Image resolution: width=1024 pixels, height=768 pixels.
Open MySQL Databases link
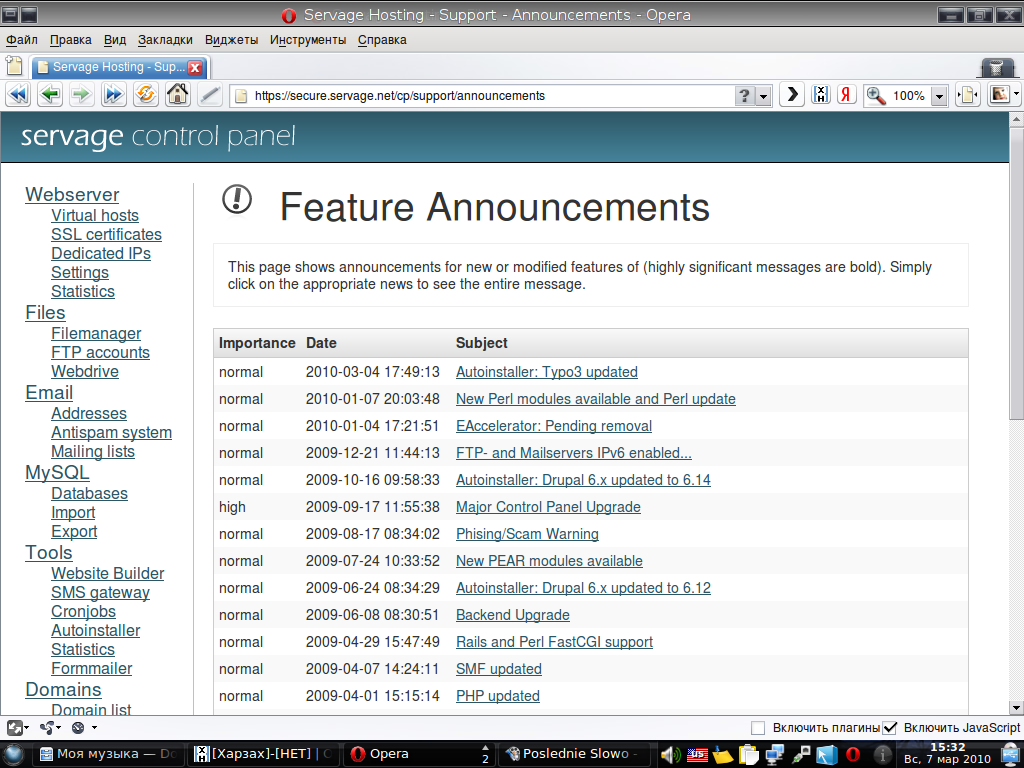click(89, 494)
